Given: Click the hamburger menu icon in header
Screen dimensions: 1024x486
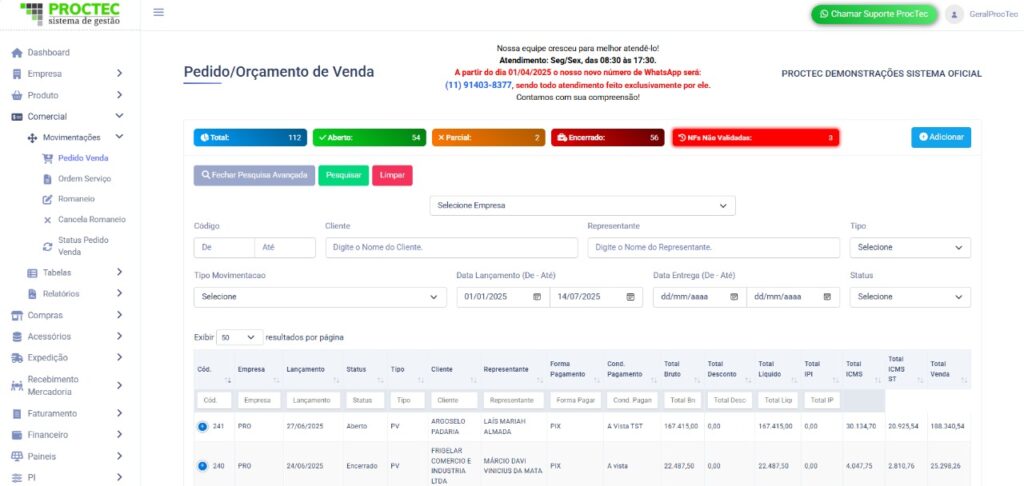Looking at the screenshot, I should [x=159, y=13].
